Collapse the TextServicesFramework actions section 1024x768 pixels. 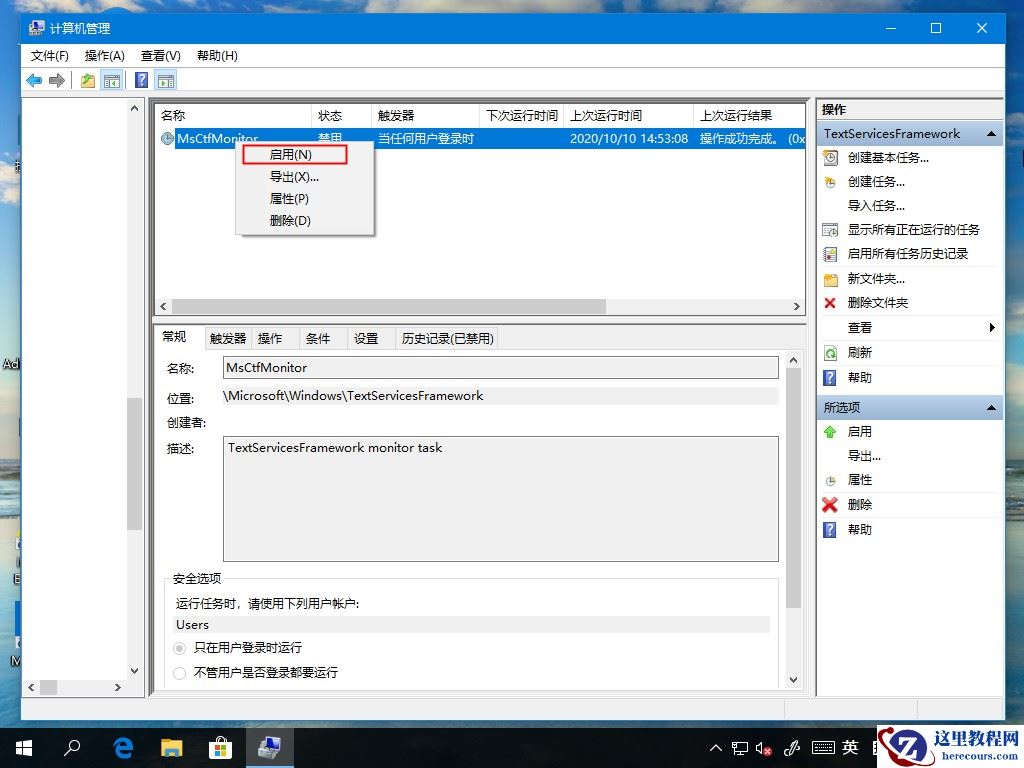[990, 133]
